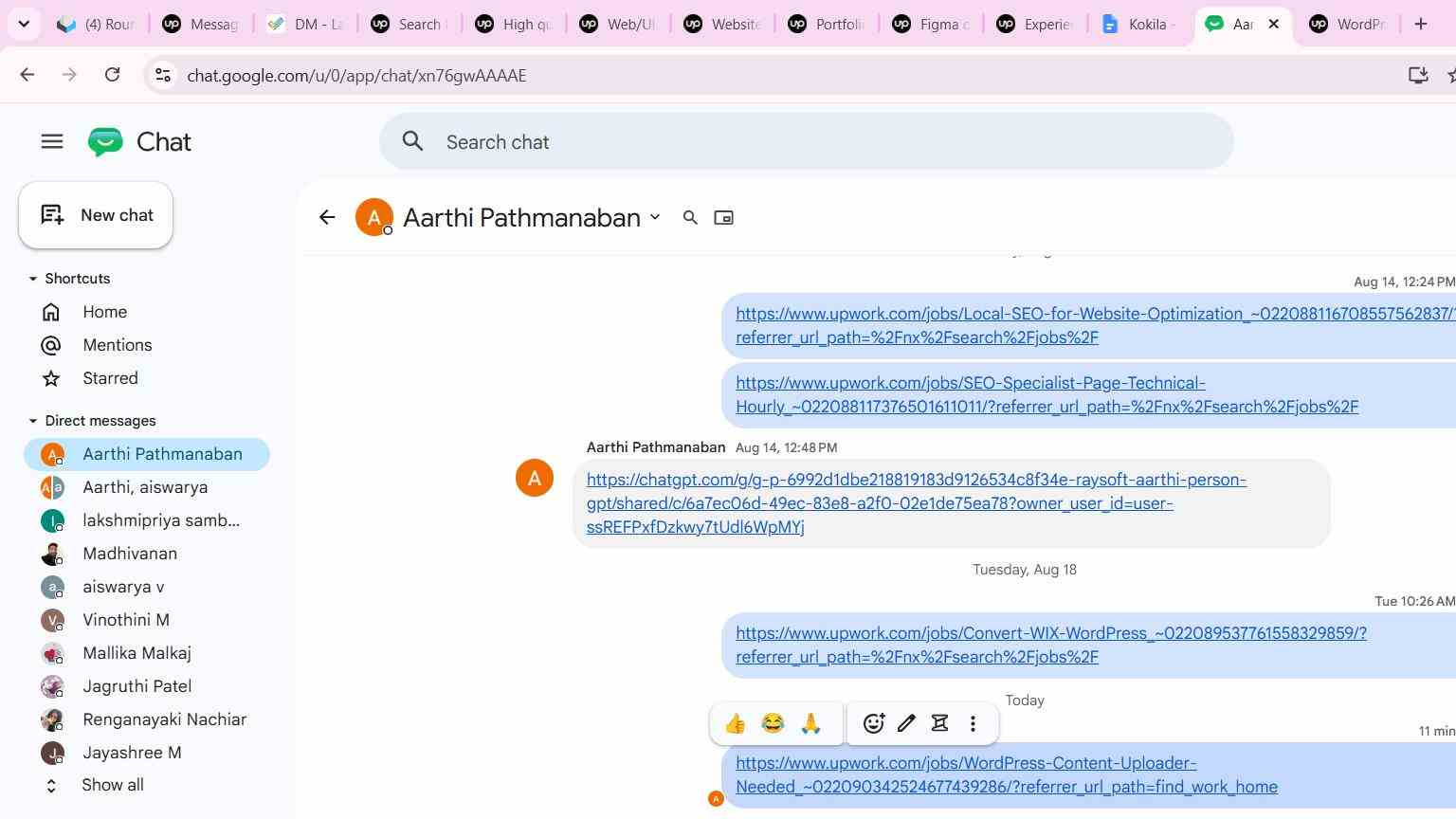
Task: Collapse the Direct messages section
Action: coord(33,421)
